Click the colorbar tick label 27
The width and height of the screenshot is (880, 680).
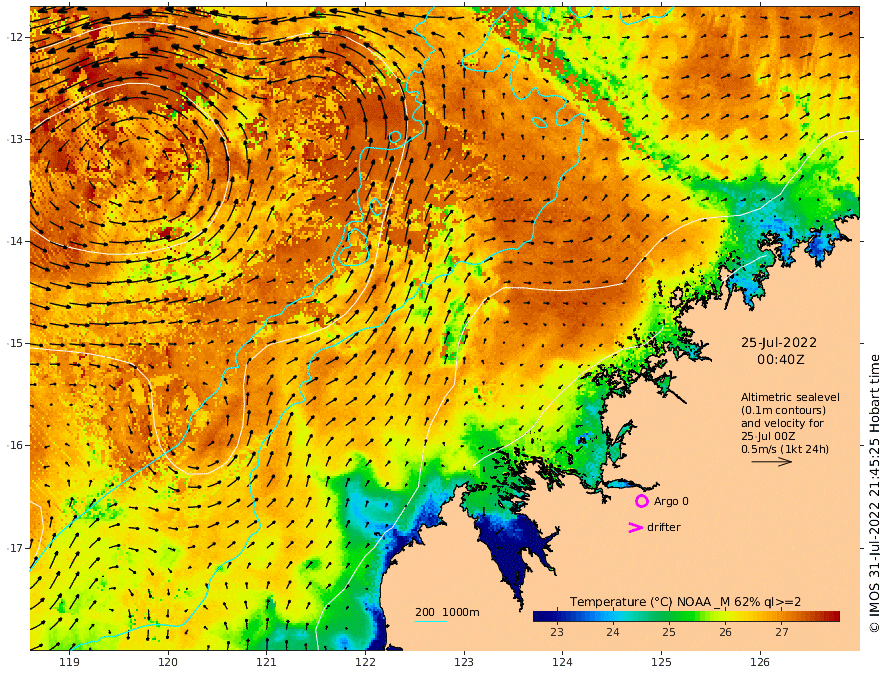[x=782, y=632]
